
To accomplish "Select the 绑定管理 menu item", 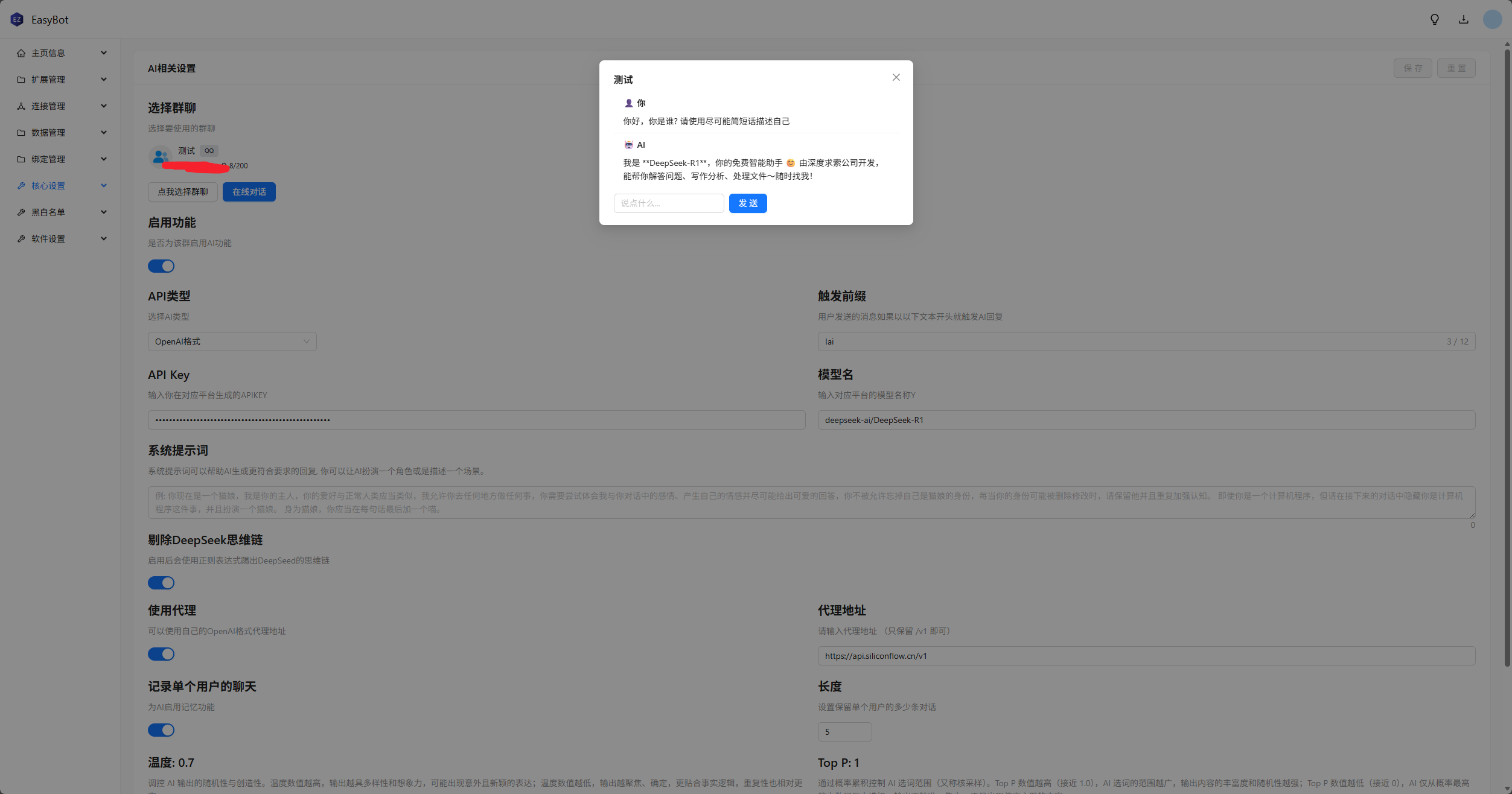I will coord(48,159).
